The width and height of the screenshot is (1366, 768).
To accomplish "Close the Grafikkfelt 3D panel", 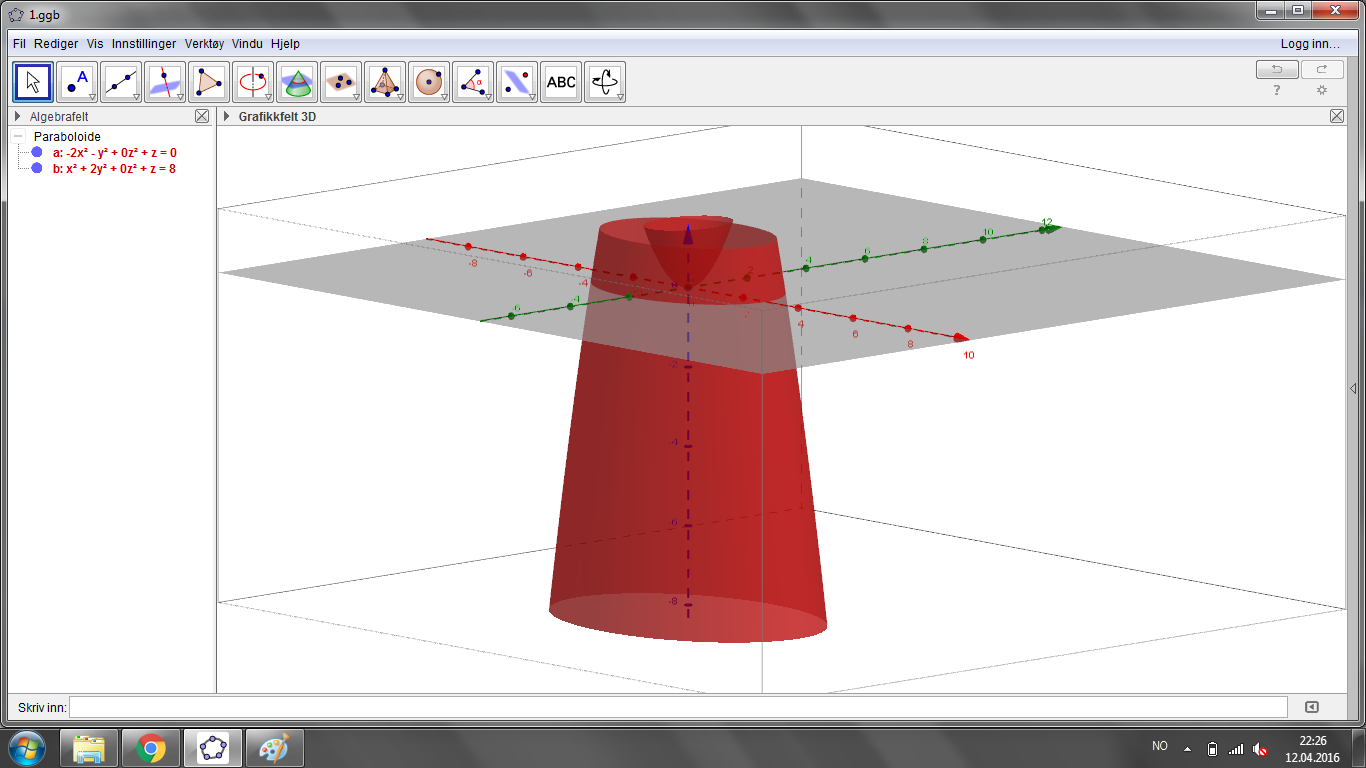I will click(x=1337, y=116).
